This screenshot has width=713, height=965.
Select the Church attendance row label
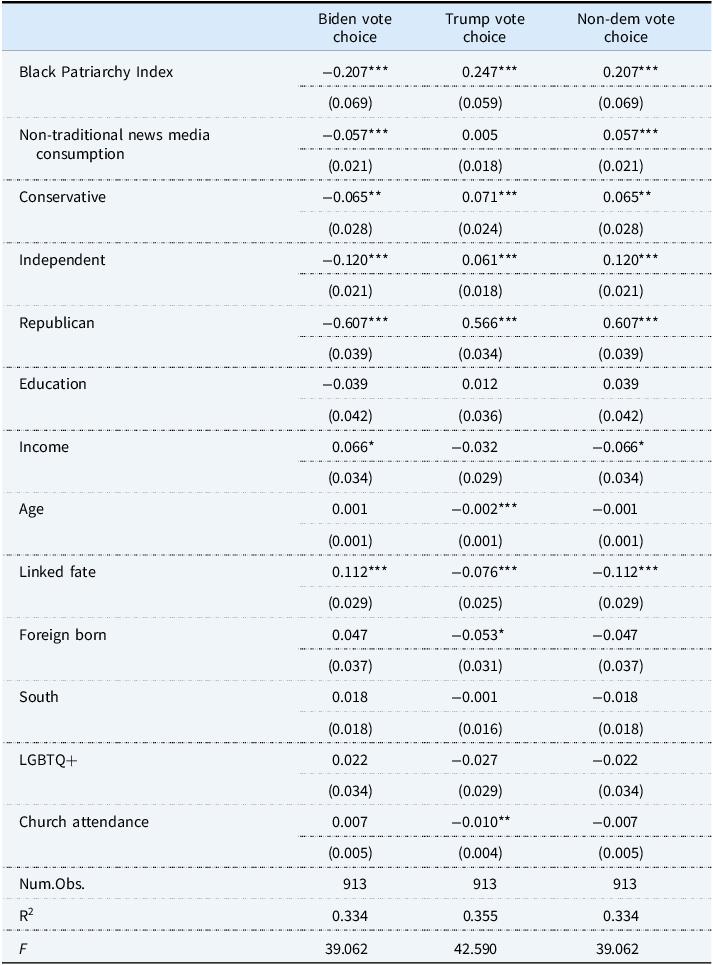click(84, 822)
